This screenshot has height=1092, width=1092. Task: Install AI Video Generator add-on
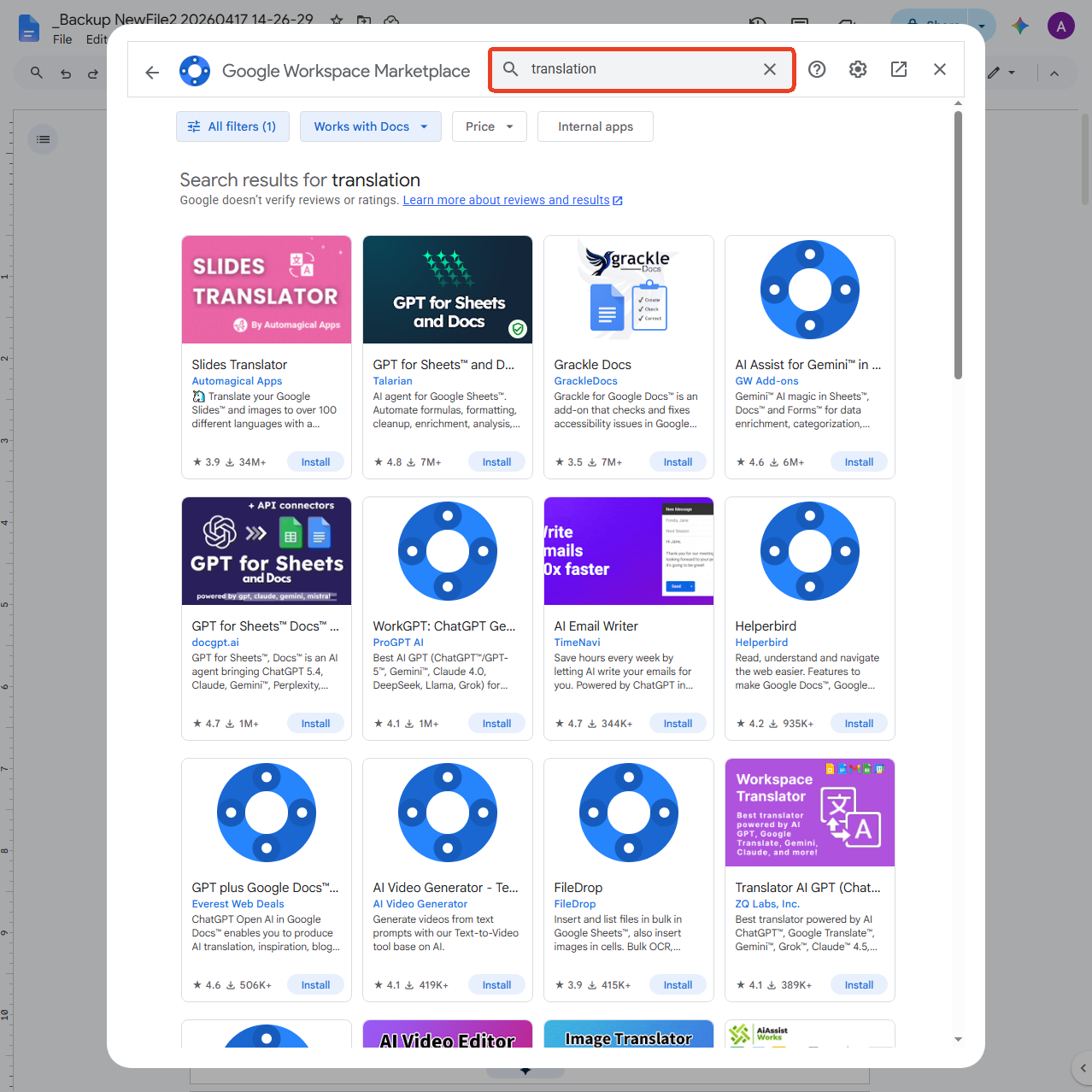tap(496, 985)
